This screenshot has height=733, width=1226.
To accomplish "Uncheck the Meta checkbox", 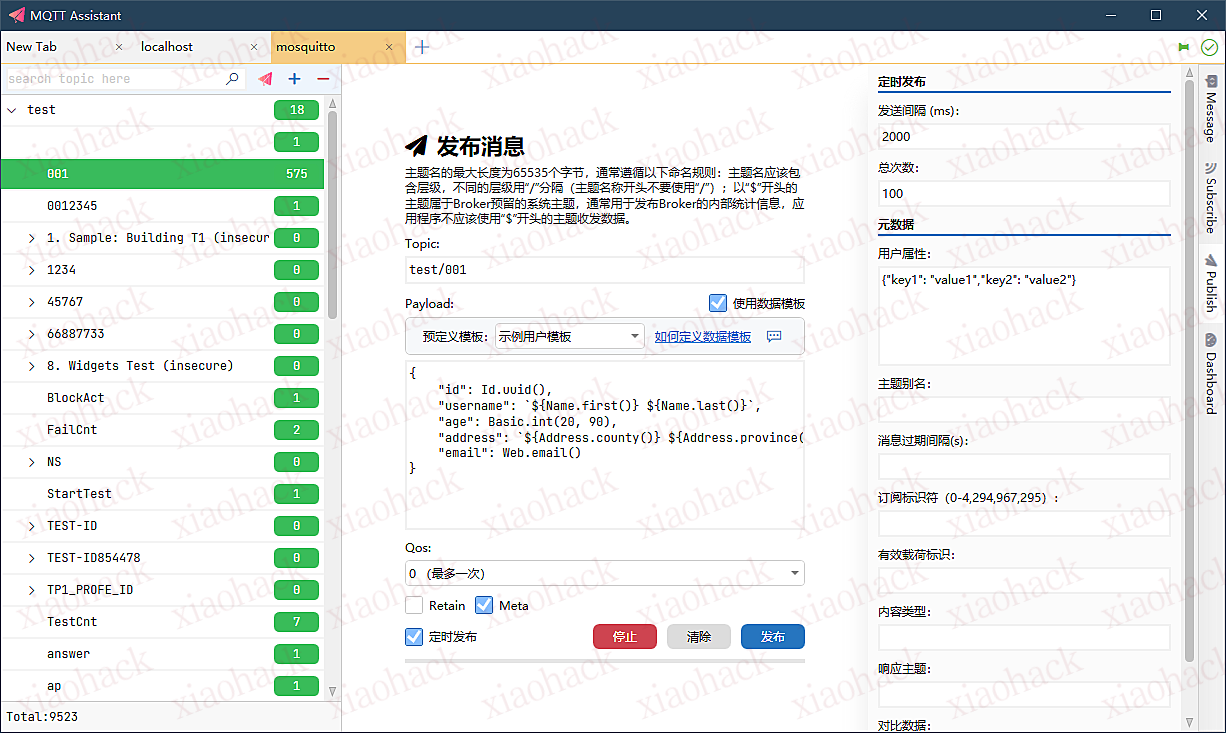I will [x=484, y=605].
